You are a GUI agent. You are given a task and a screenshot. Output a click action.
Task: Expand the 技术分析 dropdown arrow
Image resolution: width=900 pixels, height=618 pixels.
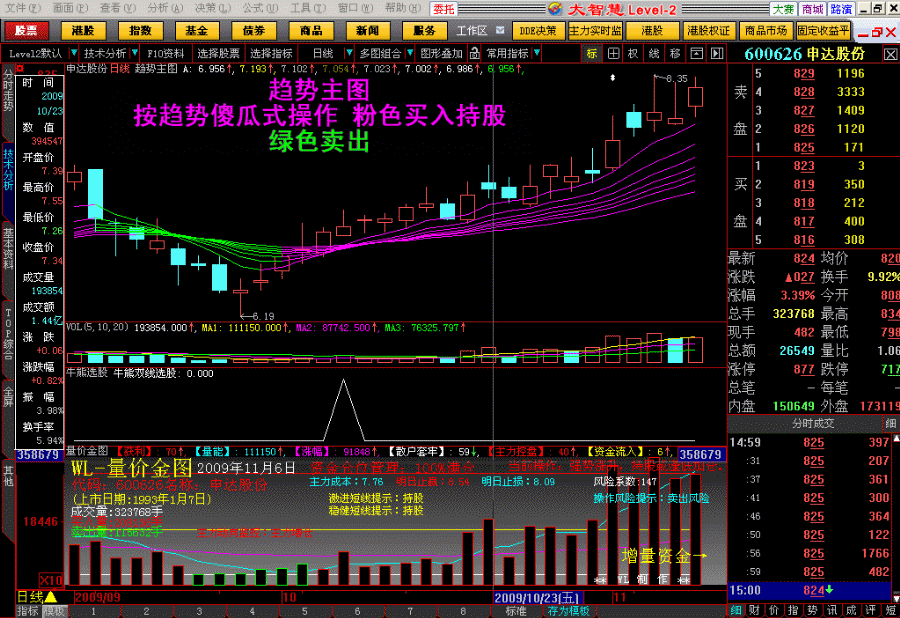click(x=134, y=53)
